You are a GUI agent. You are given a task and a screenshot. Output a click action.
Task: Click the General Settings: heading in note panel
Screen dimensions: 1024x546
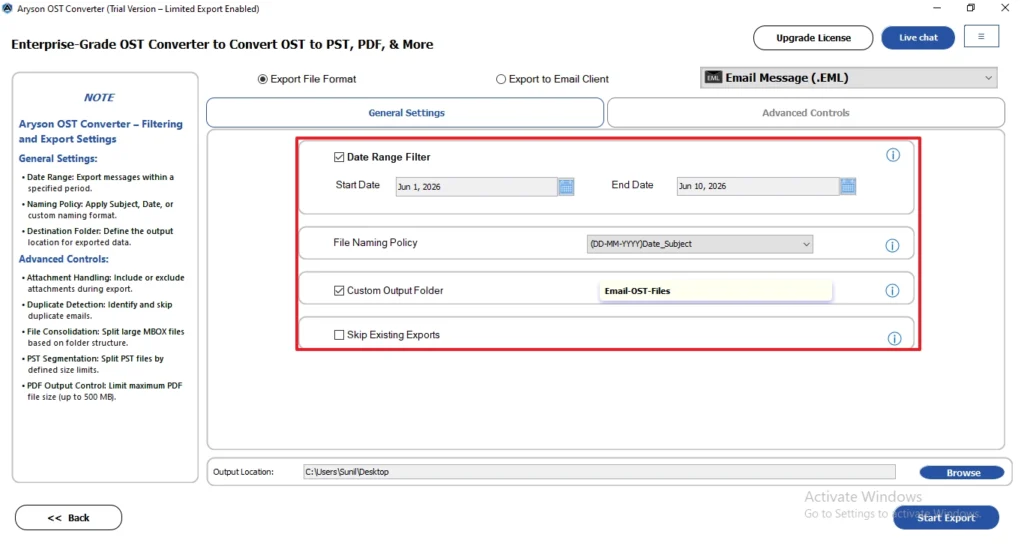pyautogui.click(x=57, y=159)
